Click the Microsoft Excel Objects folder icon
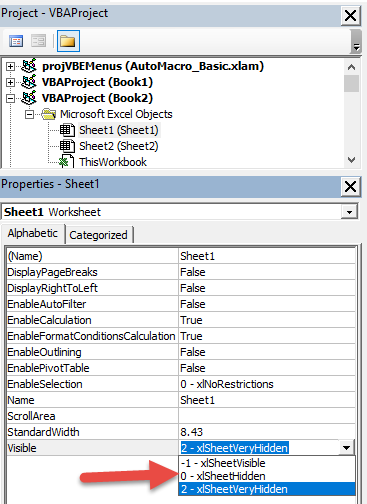Screen dimensions: 367x504 point(49,114)
